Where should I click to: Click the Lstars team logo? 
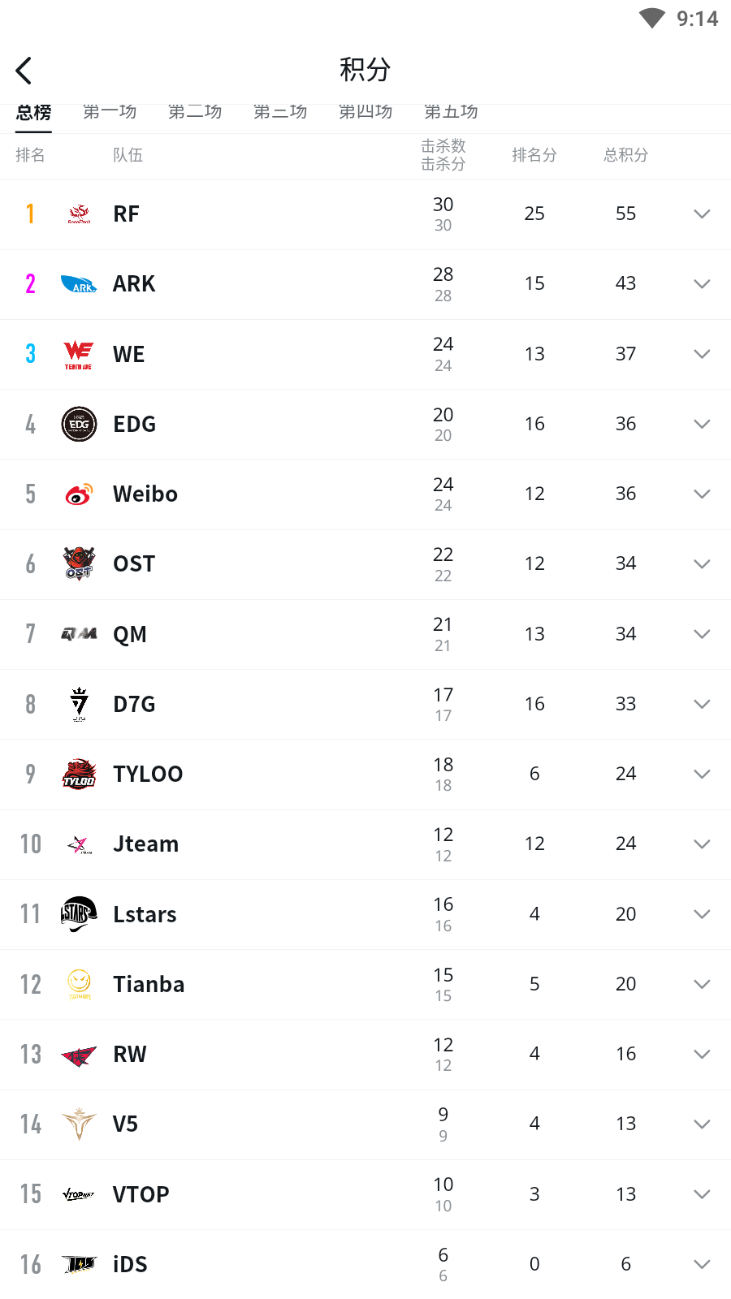pos(79,914)
